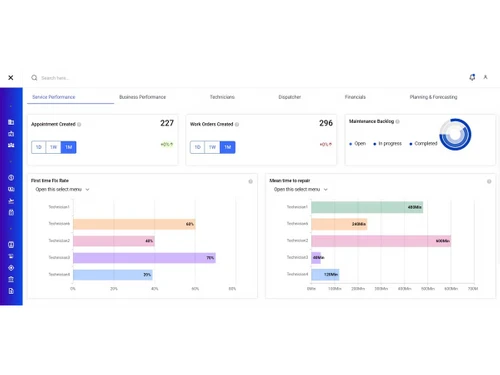Click info icon next to Appointment Created
This screenshot has height=375, width=500.
point(79,124)
